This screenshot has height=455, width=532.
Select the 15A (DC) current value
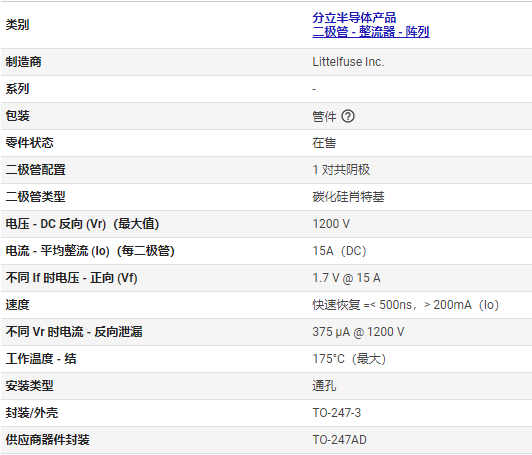(339, 251)
